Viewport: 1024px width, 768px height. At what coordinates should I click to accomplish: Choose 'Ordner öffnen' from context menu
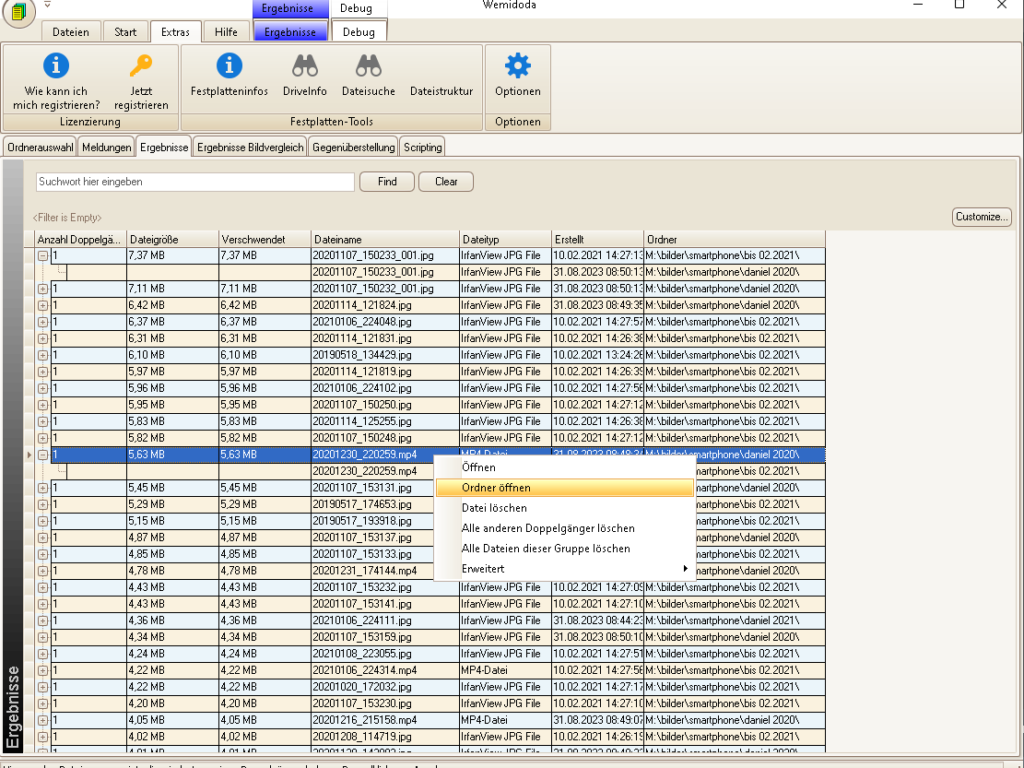point(496,488)
